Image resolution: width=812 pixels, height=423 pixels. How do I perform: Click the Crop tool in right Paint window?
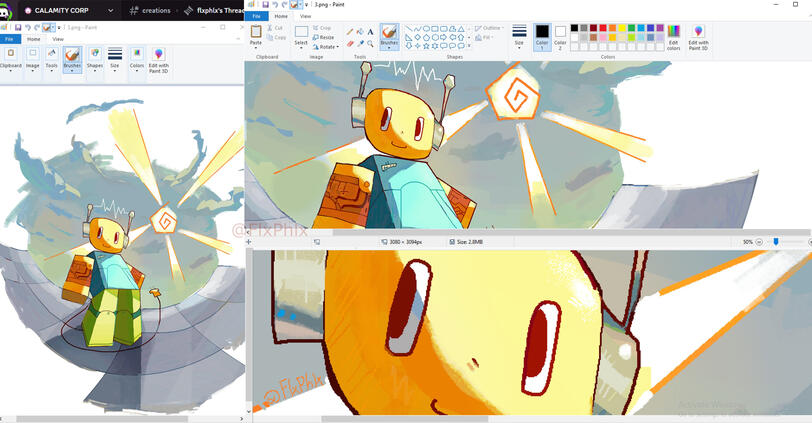(324, 28)
